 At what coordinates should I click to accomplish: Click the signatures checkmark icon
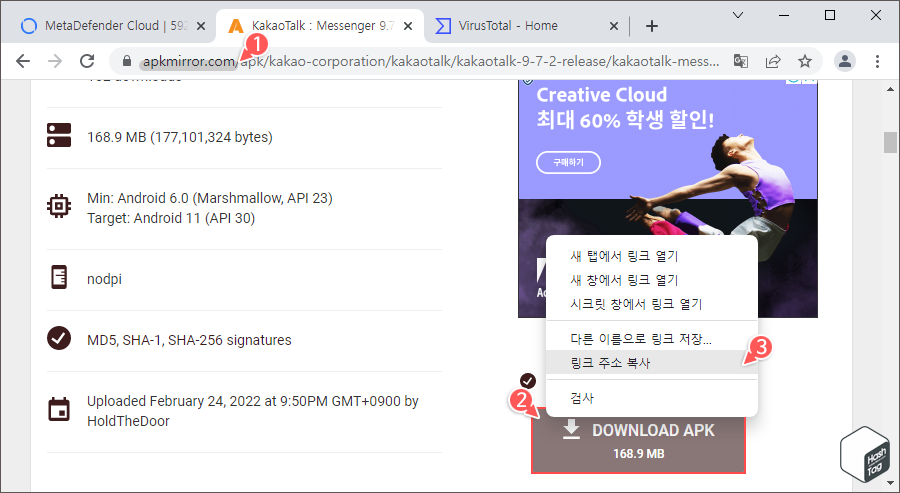coord(59,339)
